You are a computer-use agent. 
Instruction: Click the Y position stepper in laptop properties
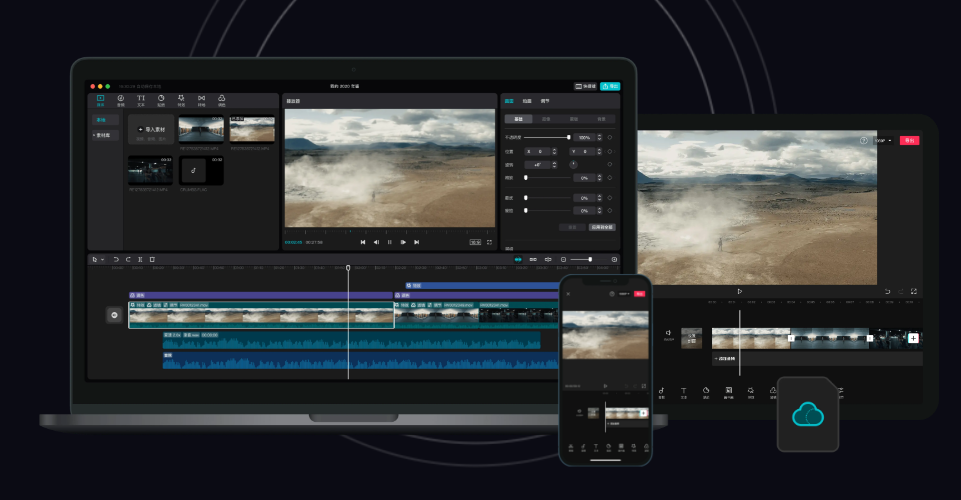click(x=599, y=151)
